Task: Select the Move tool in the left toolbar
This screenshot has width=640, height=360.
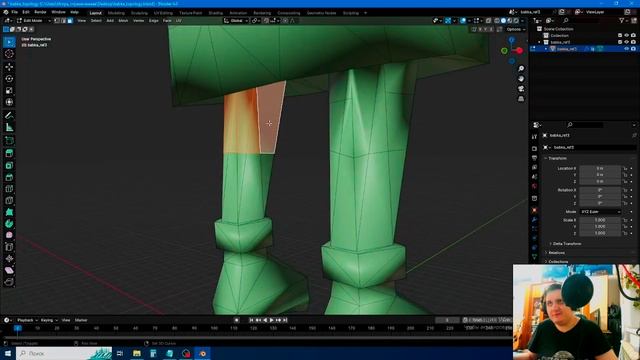Action: 9,67
